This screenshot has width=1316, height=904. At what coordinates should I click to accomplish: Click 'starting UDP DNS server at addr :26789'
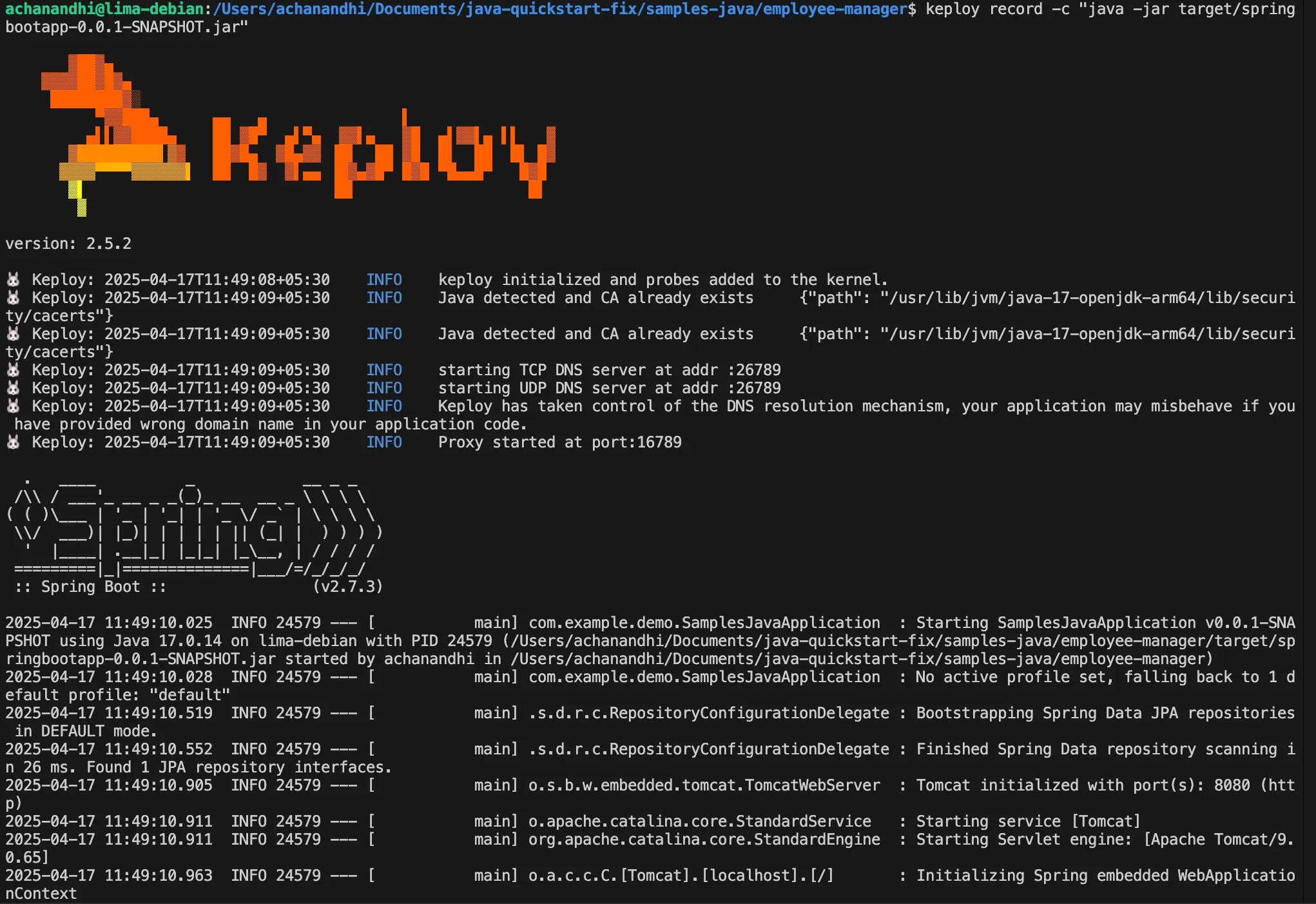tap(610, 388)
